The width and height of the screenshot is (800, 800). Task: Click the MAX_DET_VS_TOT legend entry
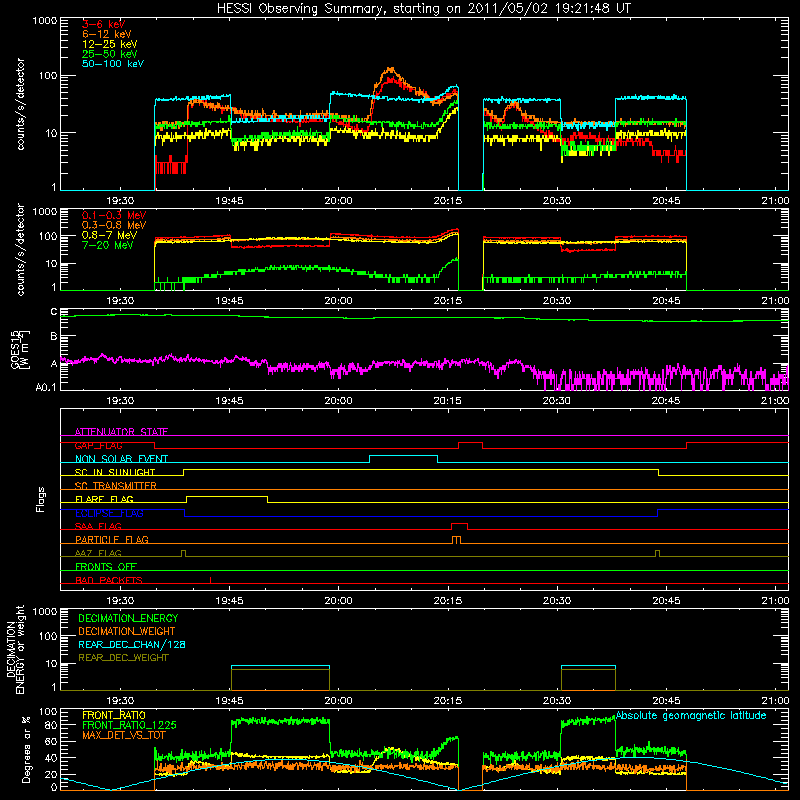(123, 735)
